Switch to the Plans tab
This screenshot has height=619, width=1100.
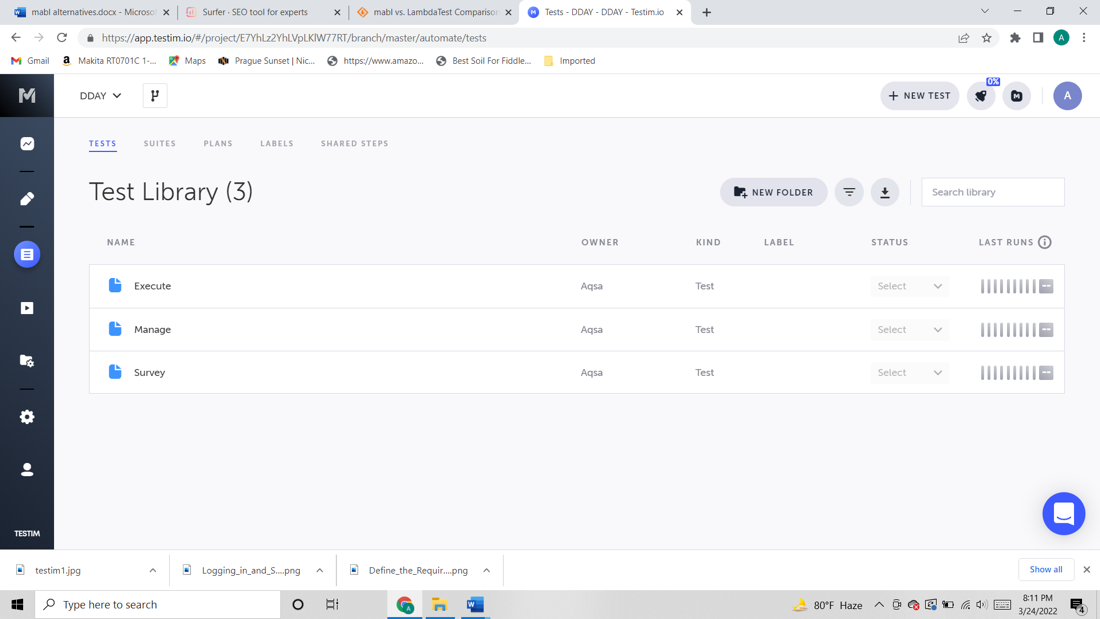(x=218, y=143)
